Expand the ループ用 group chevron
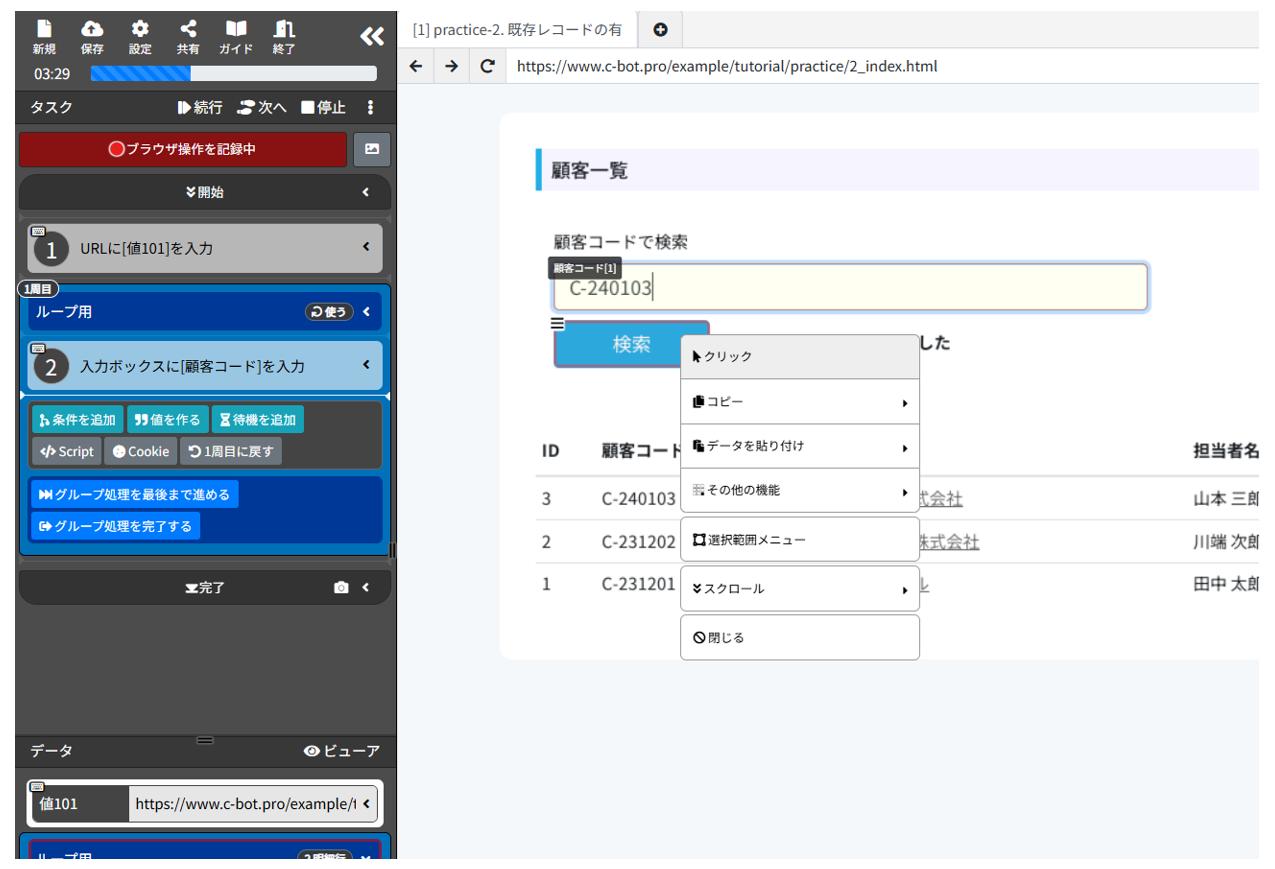Viewport: 1275px width, 869px height. click(367, 312)
